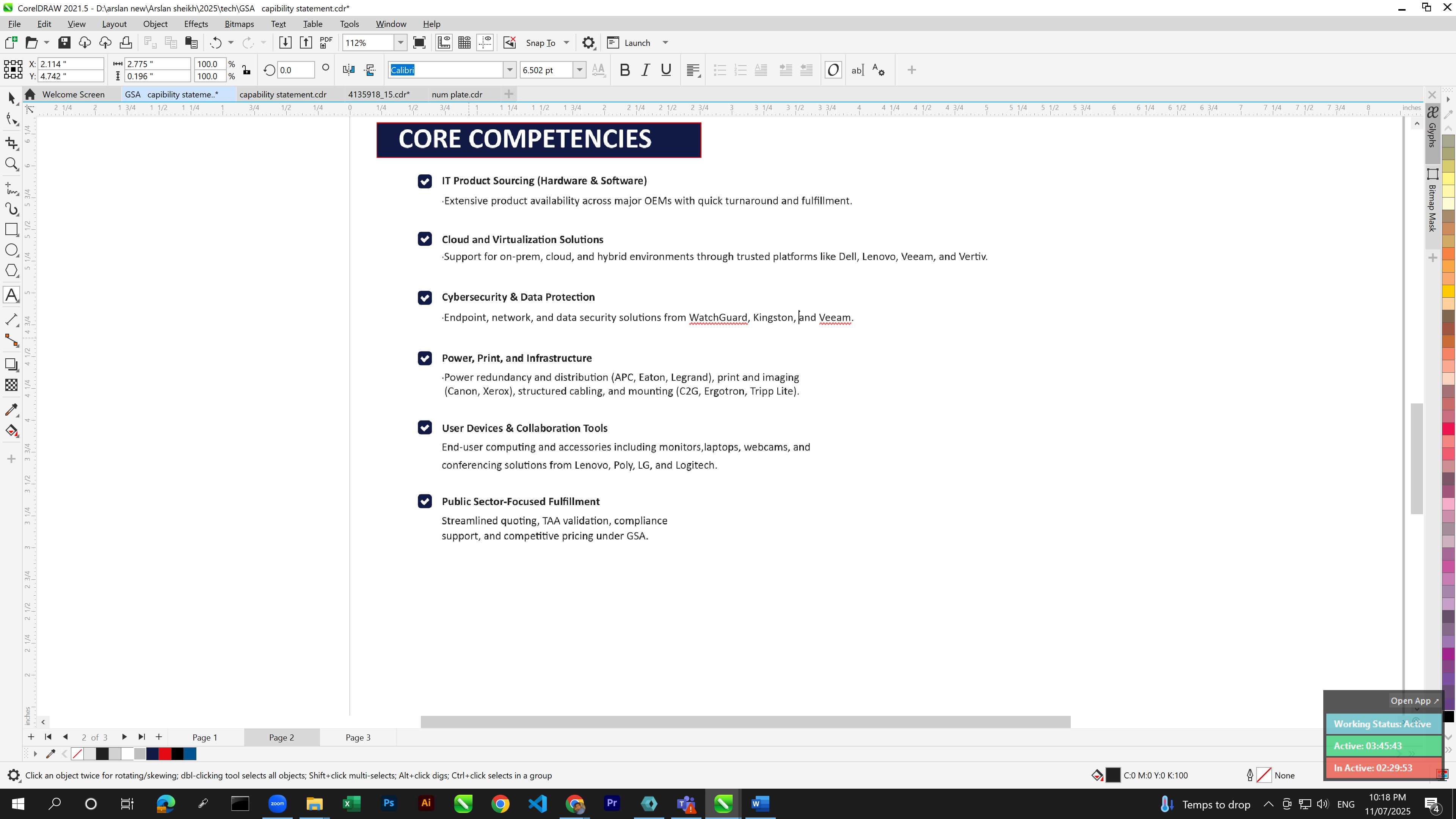Click the black fill color indicator

pos(1112,775)
